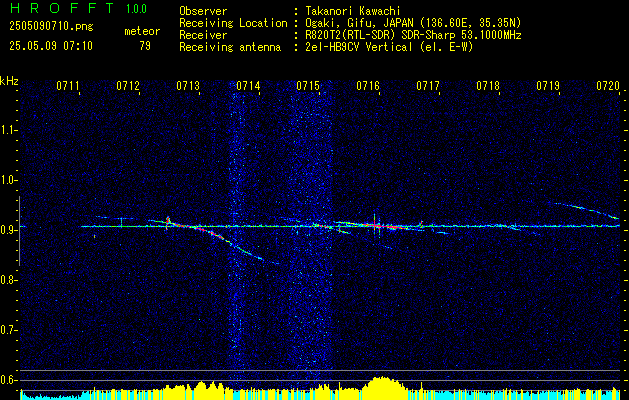This screenshot has width=629, height=400.
Task: Click the 0712 time marker
Action: (x=128, y=86)
